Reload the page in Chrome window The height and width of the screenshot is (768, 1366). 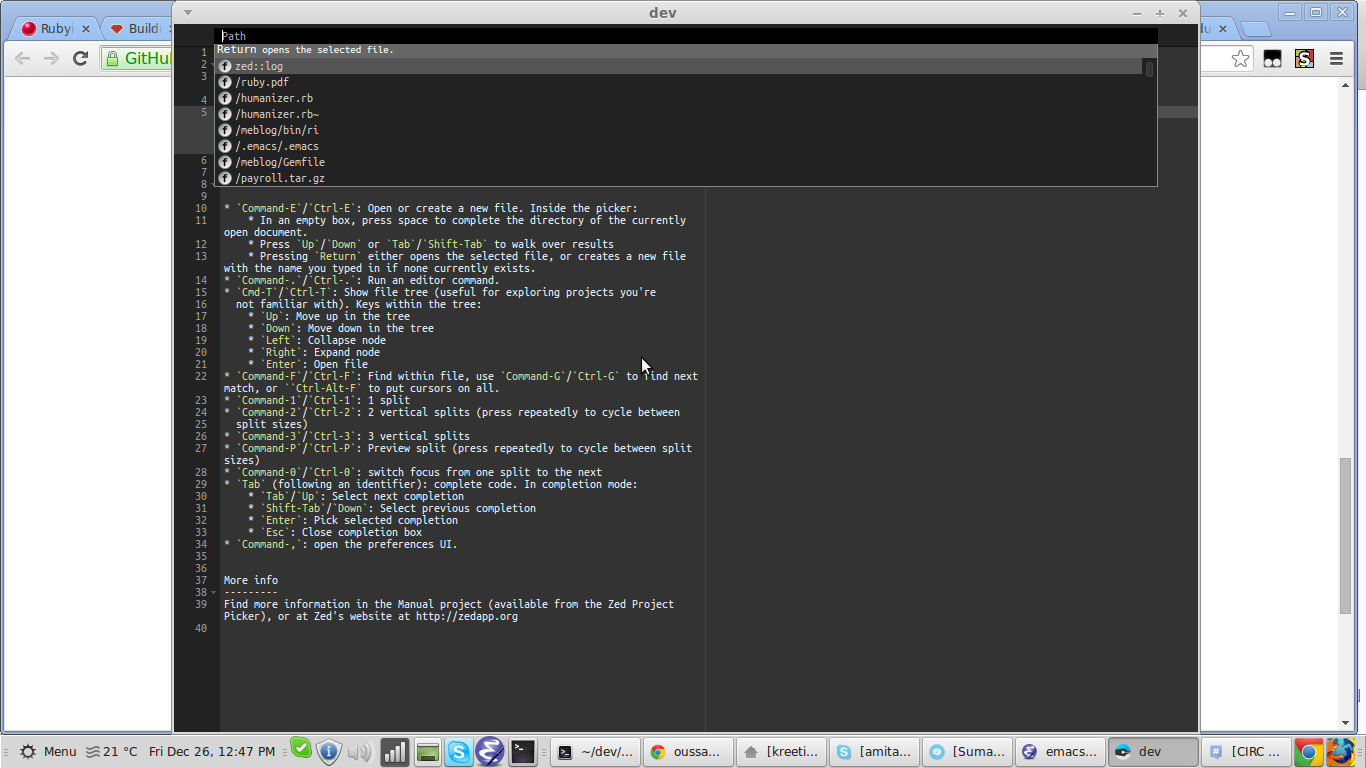[80, 59]
